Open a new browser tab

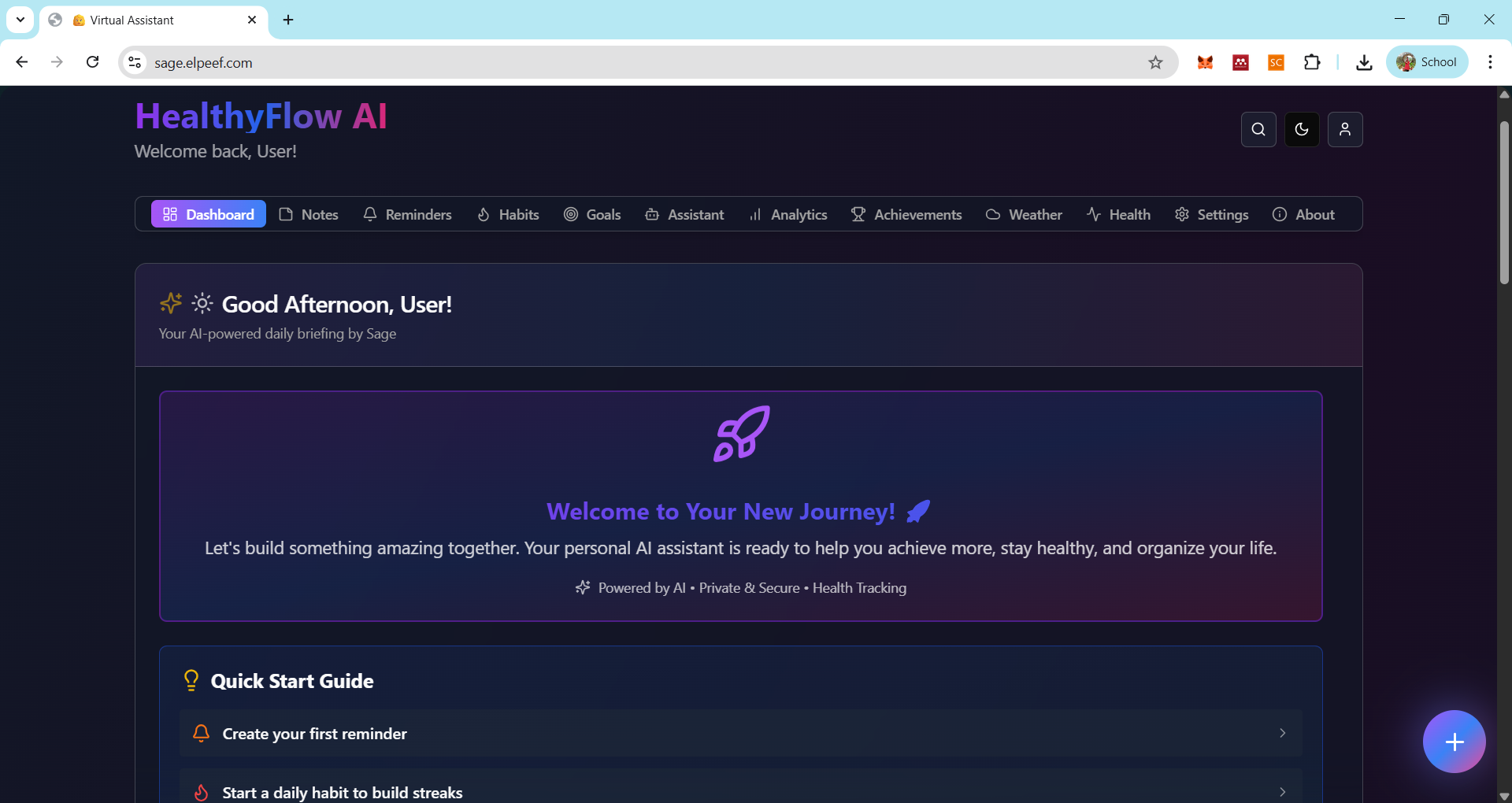288,20
